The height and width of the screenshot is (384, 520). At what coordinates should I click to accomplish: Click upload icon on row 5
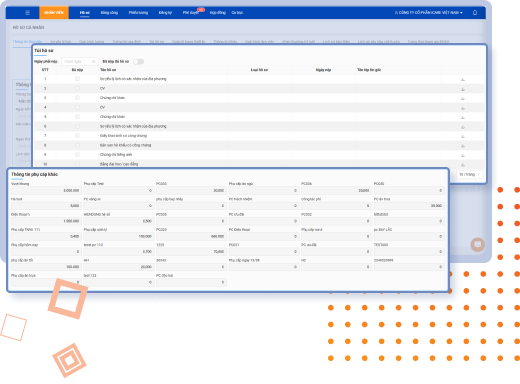pos(463,117)
